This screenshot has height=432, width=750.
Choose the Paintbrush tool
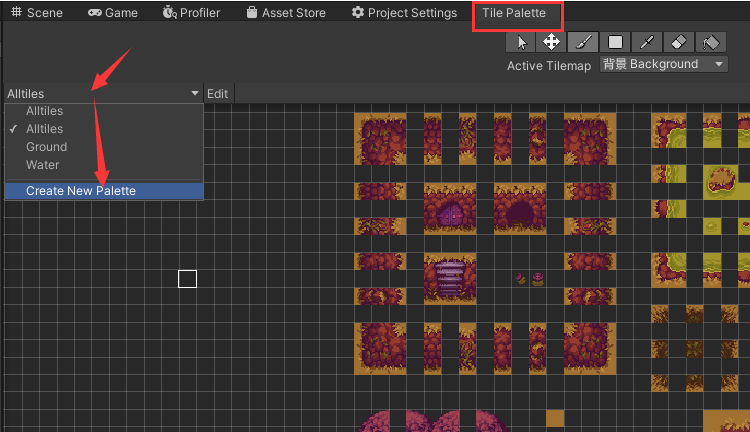point(583,43)
